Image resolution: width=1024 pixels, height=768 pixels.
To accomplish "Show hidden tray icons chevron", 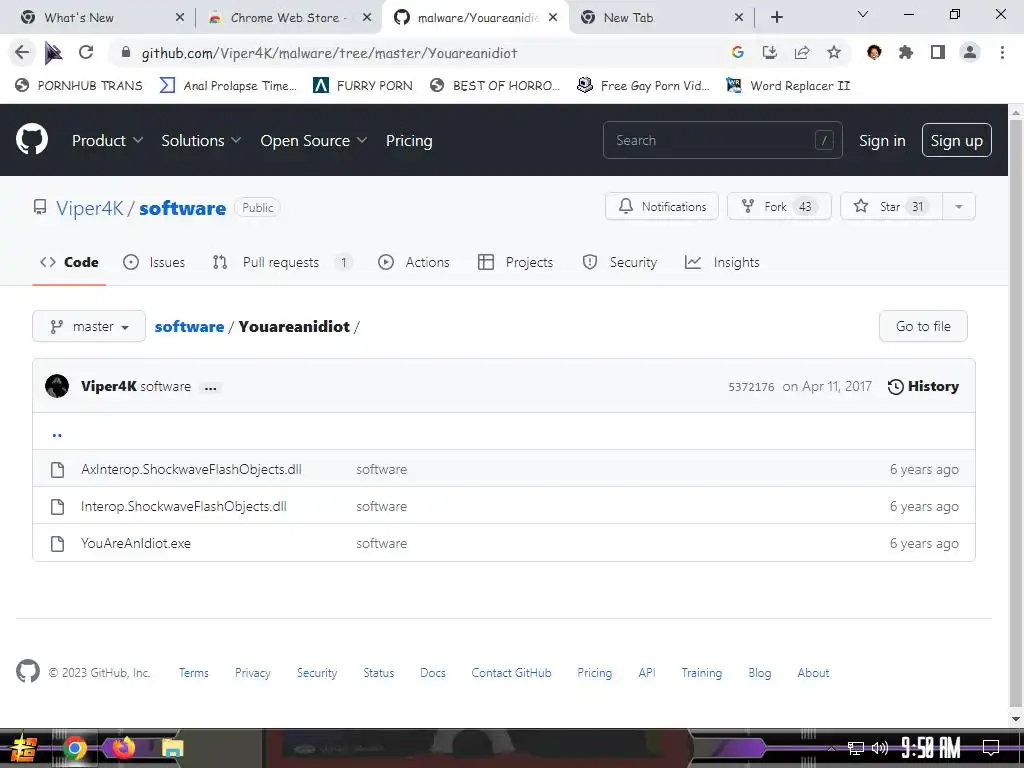I will (831, 748).
